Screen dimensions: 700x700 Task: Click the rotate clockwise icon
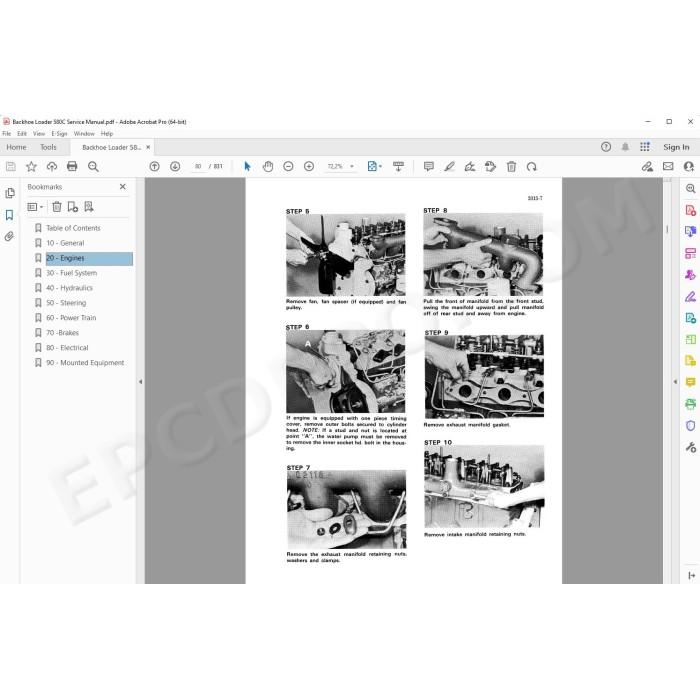(x=531, y=167)
